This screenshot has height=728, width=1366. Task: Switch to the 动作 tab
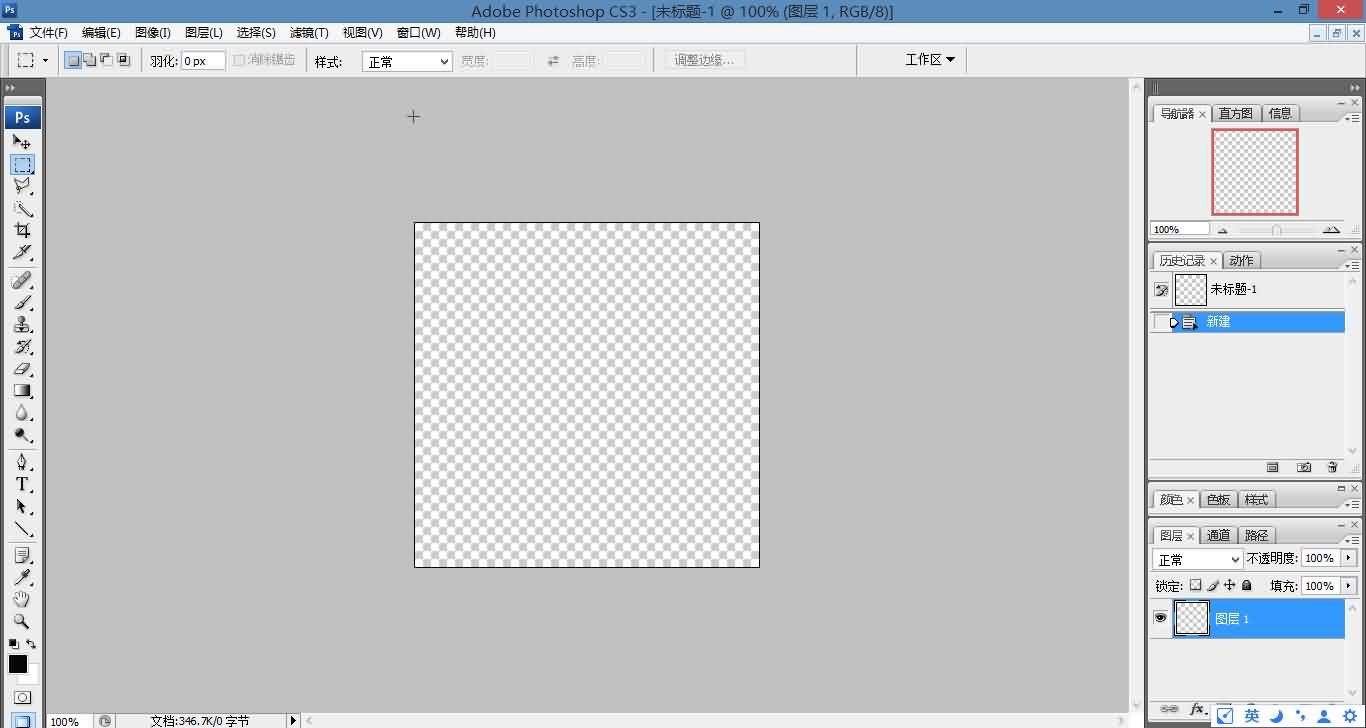coord(1241,260)
